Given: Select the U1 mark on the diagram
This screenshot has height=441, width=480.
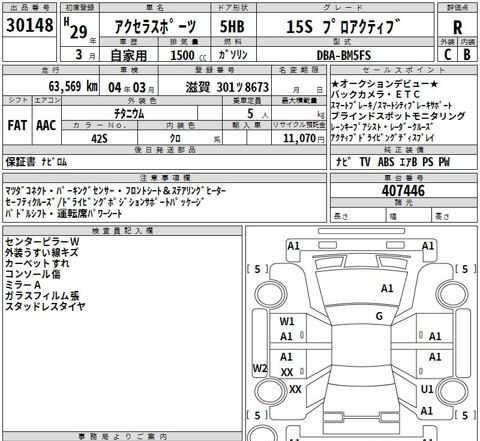Looking at the screenshot, I should (x=427, y=389).
